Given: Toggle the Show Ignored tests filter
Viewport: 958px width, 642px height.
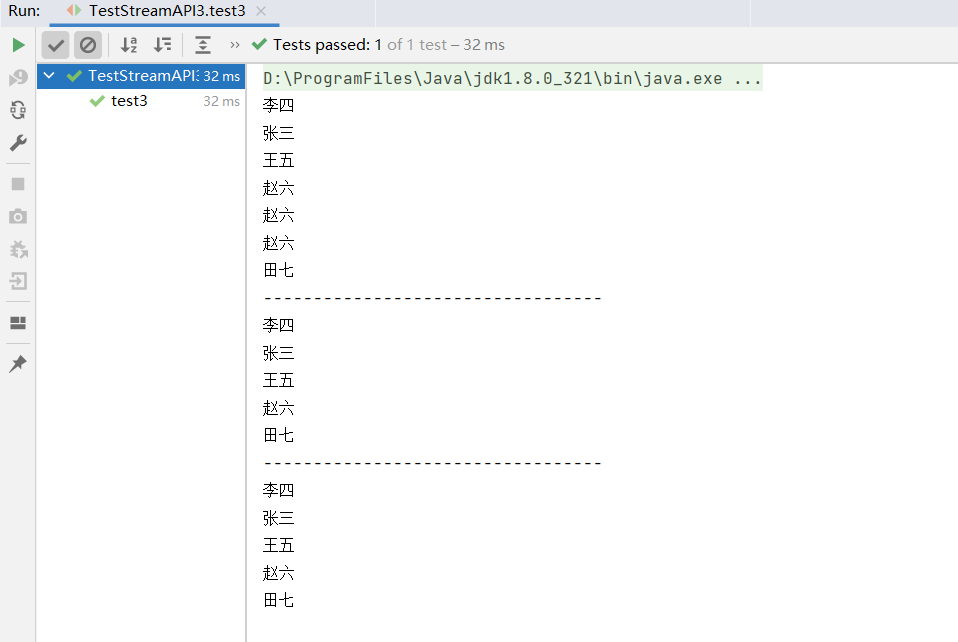Looking at the screenshot, I should tap(88, 44).
